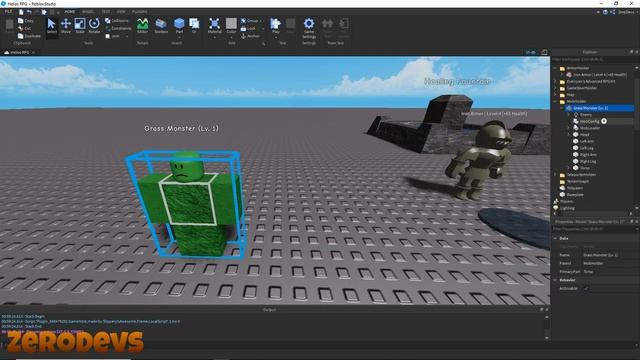Open the Color swatch button
Image resolution: width=640 pixels, height=360 pixels.
point(231,25)
